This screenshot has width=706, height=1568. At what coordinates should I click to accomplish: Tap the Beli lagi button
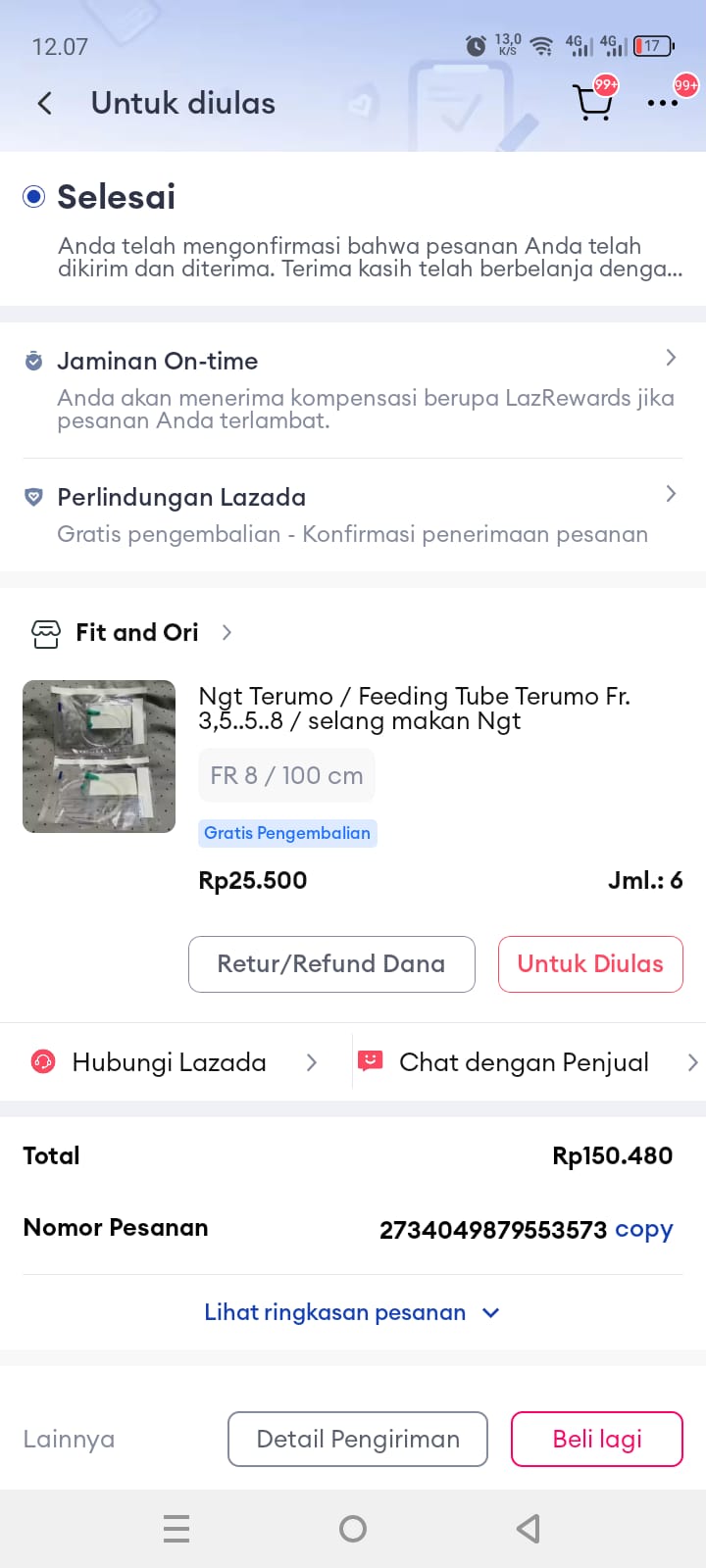(596, 1439)
